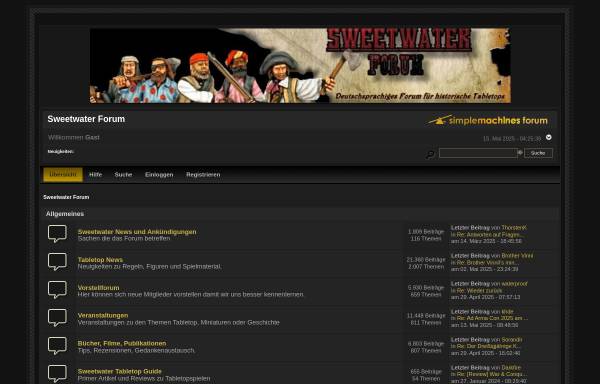Click the Sweetwater Forum banner image

300,65
